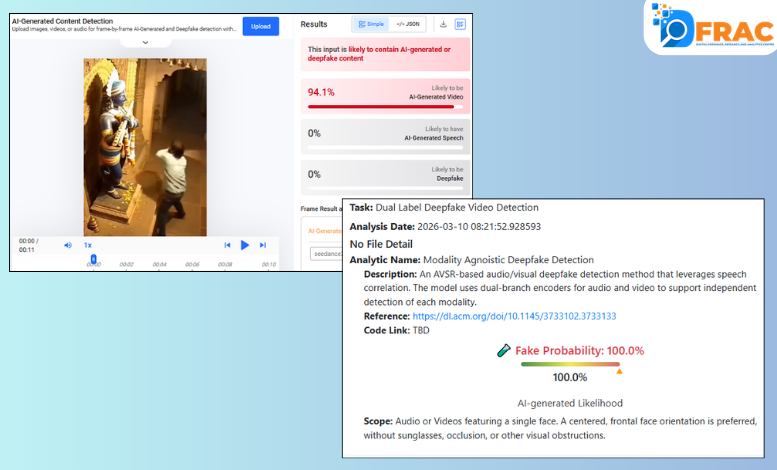Change the 1x playback speed

pos(88,245)
